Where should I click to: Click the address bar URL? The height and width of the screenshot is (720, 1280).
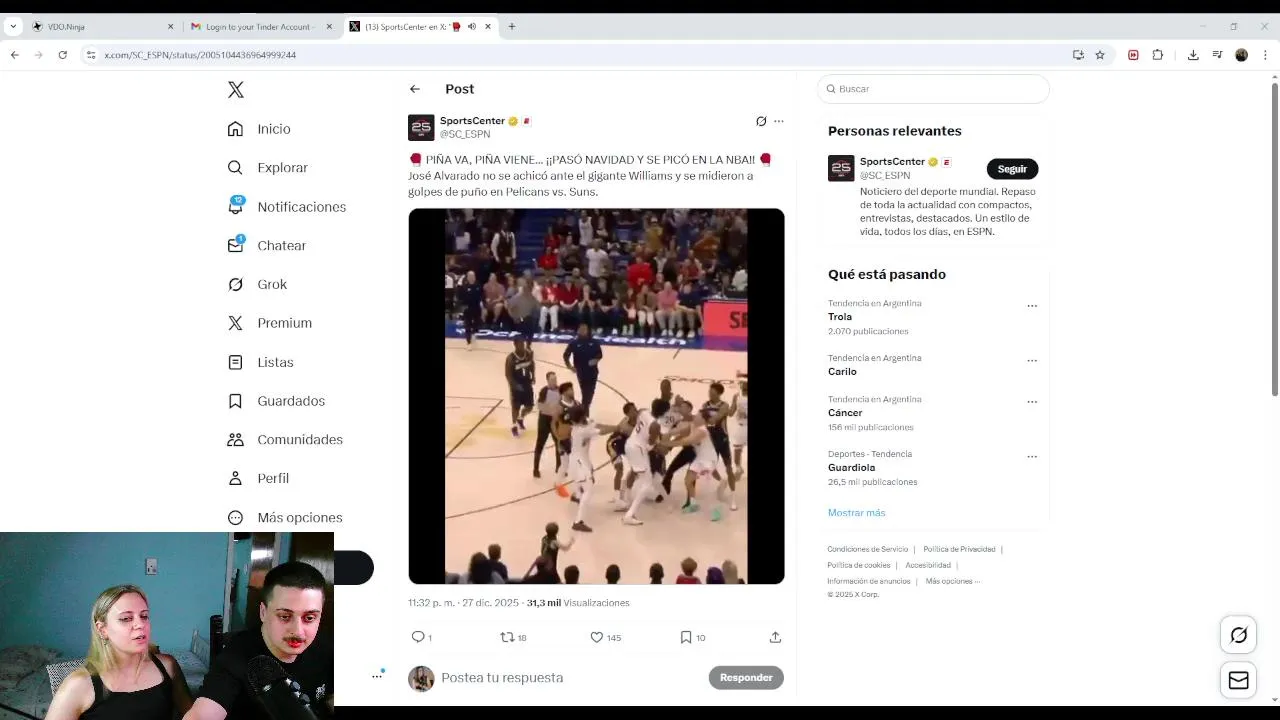coord(200,55)
